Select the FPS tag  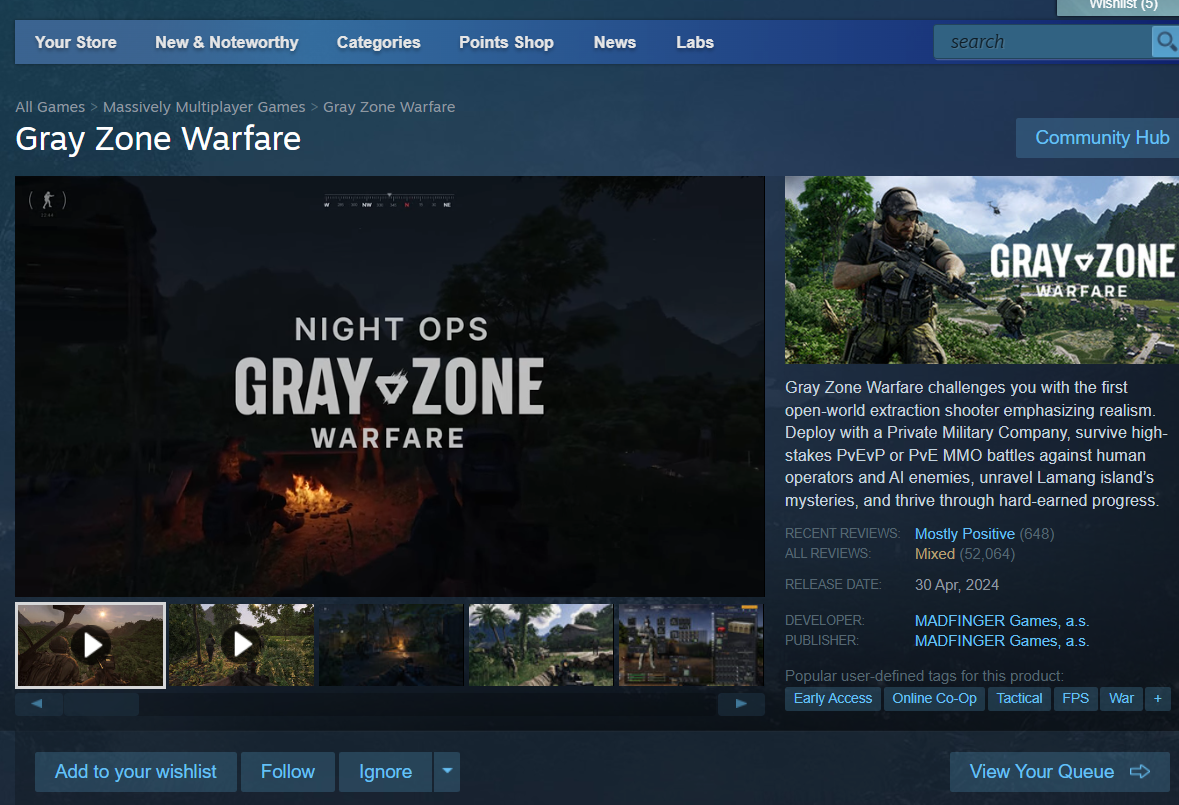point(1075,698)
